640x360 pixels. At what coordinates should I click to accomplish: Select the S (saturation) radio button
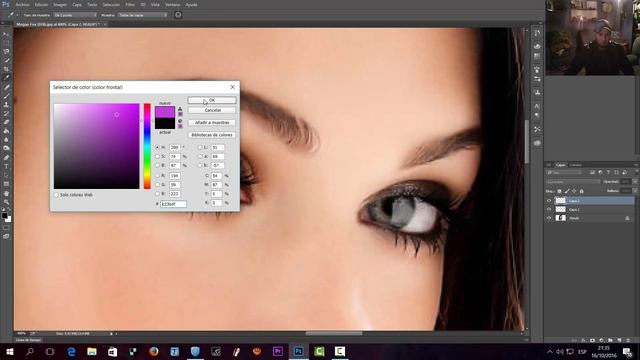[x=158, y=156]
